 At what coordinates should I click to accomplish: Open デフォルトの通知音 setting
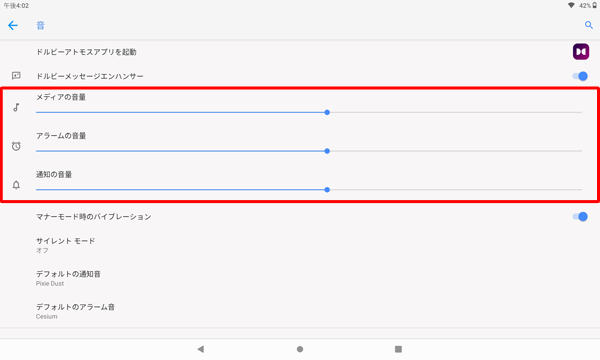300,278
